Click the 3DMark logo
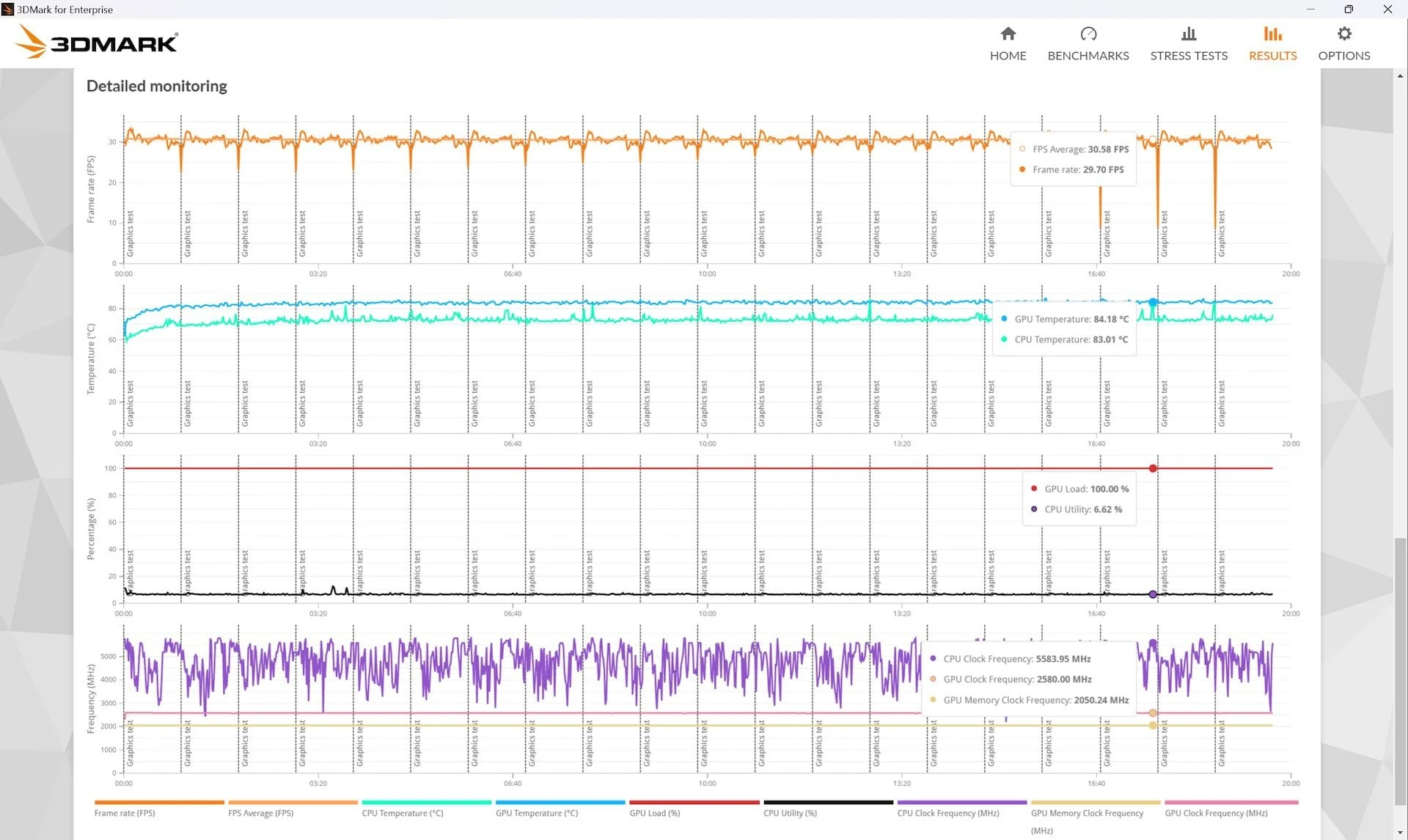This screenshot has height=840, width=1408. point(96,42)
